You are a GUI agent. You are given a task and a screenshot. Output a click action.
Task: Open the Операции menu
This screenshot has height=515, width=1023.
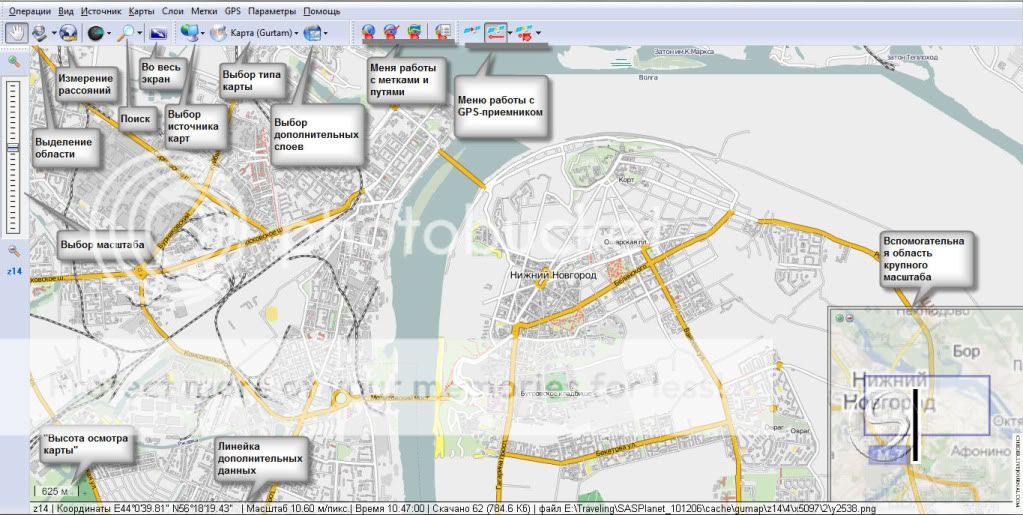pos(29,12)
